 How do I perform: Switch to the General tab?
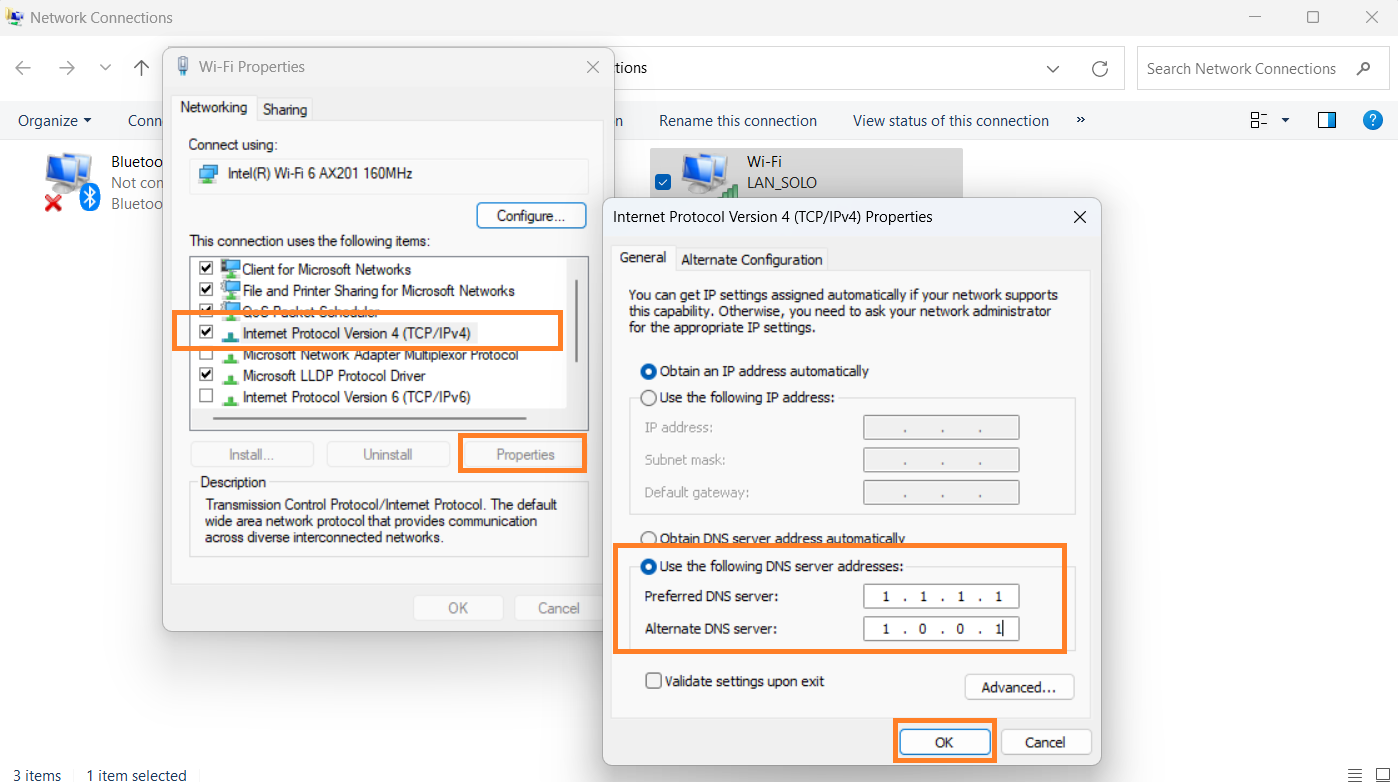[x=643, y=257]
